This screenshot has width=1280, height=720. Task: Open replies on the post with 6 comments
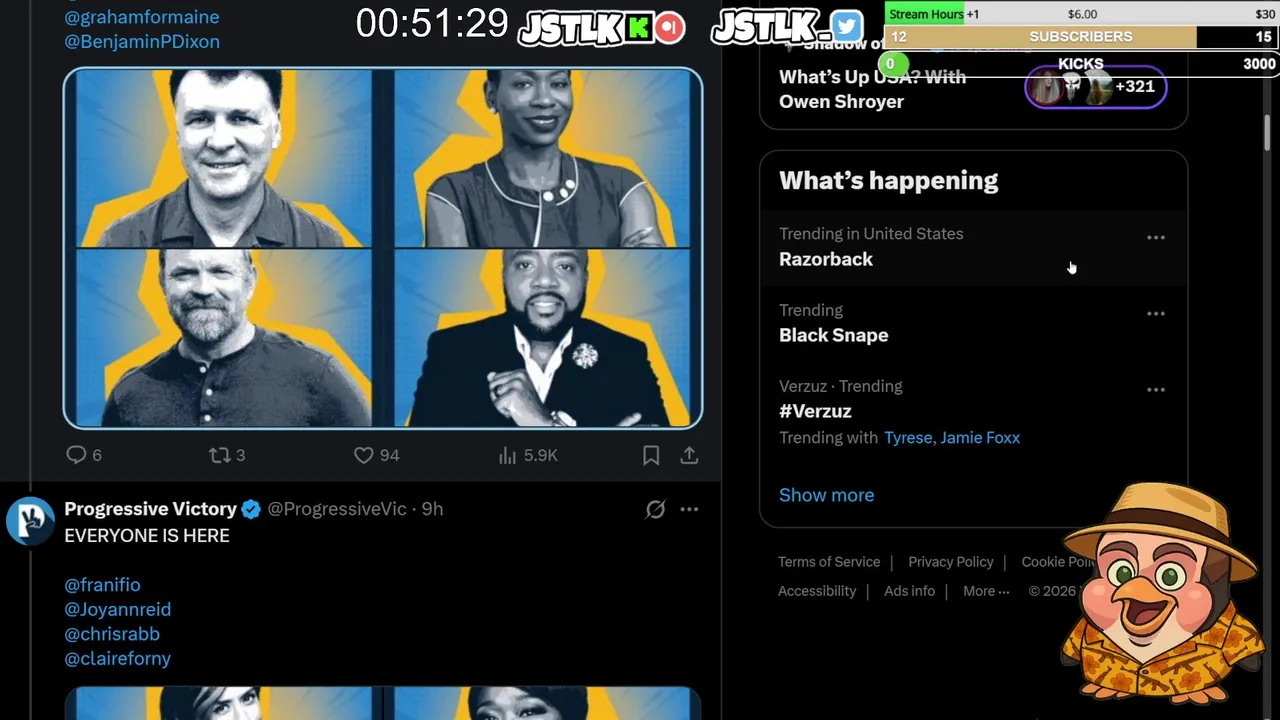pyautogui.click(x=84, y=455)
